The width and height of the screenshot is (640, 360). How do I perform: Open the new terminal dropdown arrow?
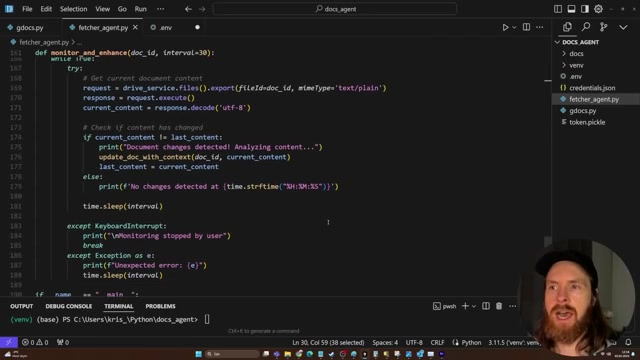click(x=474, y=306)
